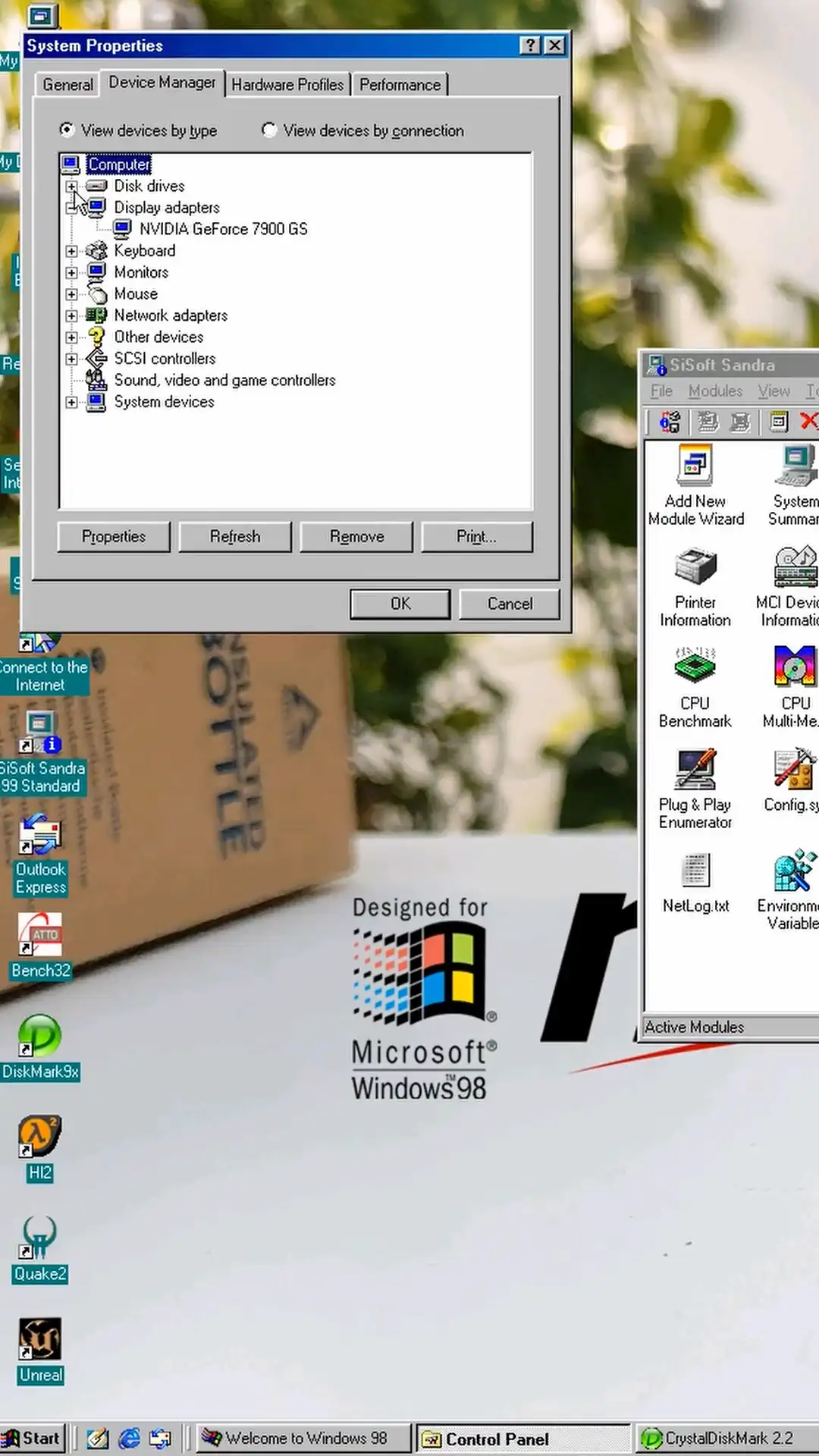Image resolution: width=819 pixels, height=1456 pixels.
Task: Expand the Other devices category
Action: 71,337
